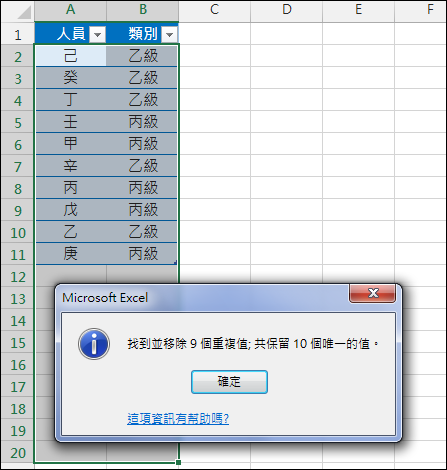
Task: Select cell containing 乙 in column A
Action: pos(70,232)
